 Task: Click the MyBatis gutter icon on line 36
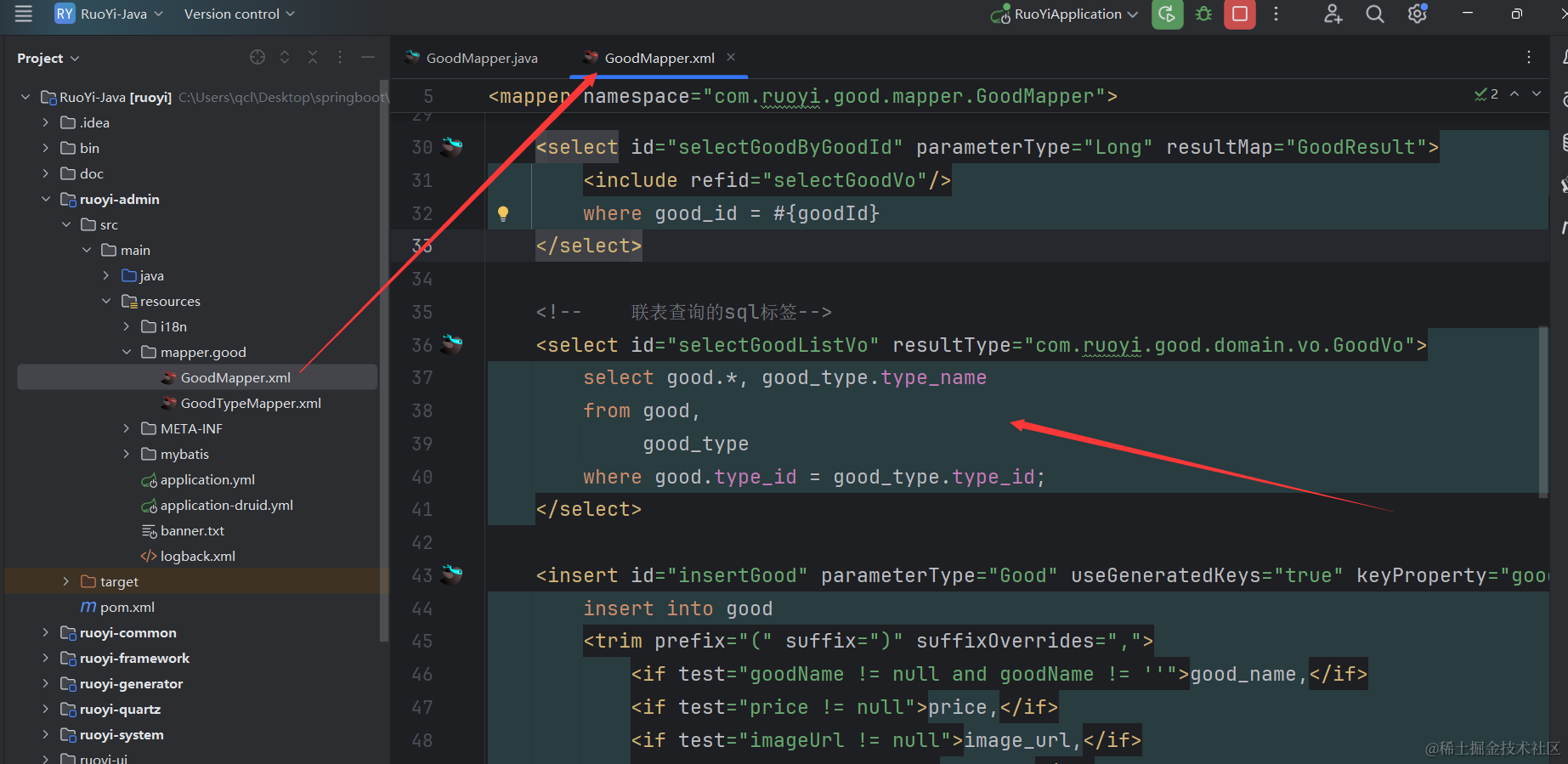pyautogui.click(x=452, y=344)
